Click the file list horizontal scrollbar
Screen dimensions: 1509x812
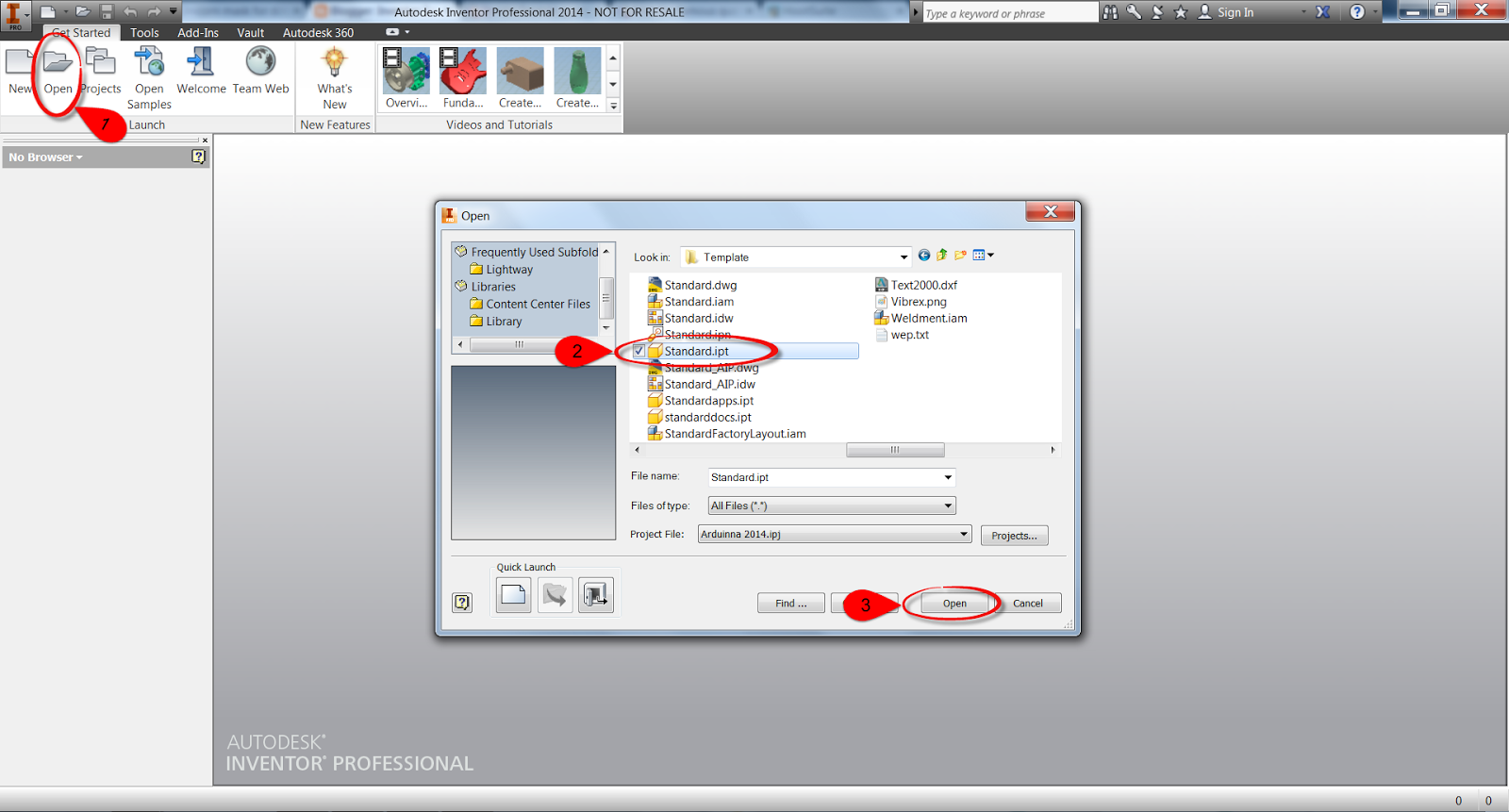pyautogui.click(x=895, y=450)
